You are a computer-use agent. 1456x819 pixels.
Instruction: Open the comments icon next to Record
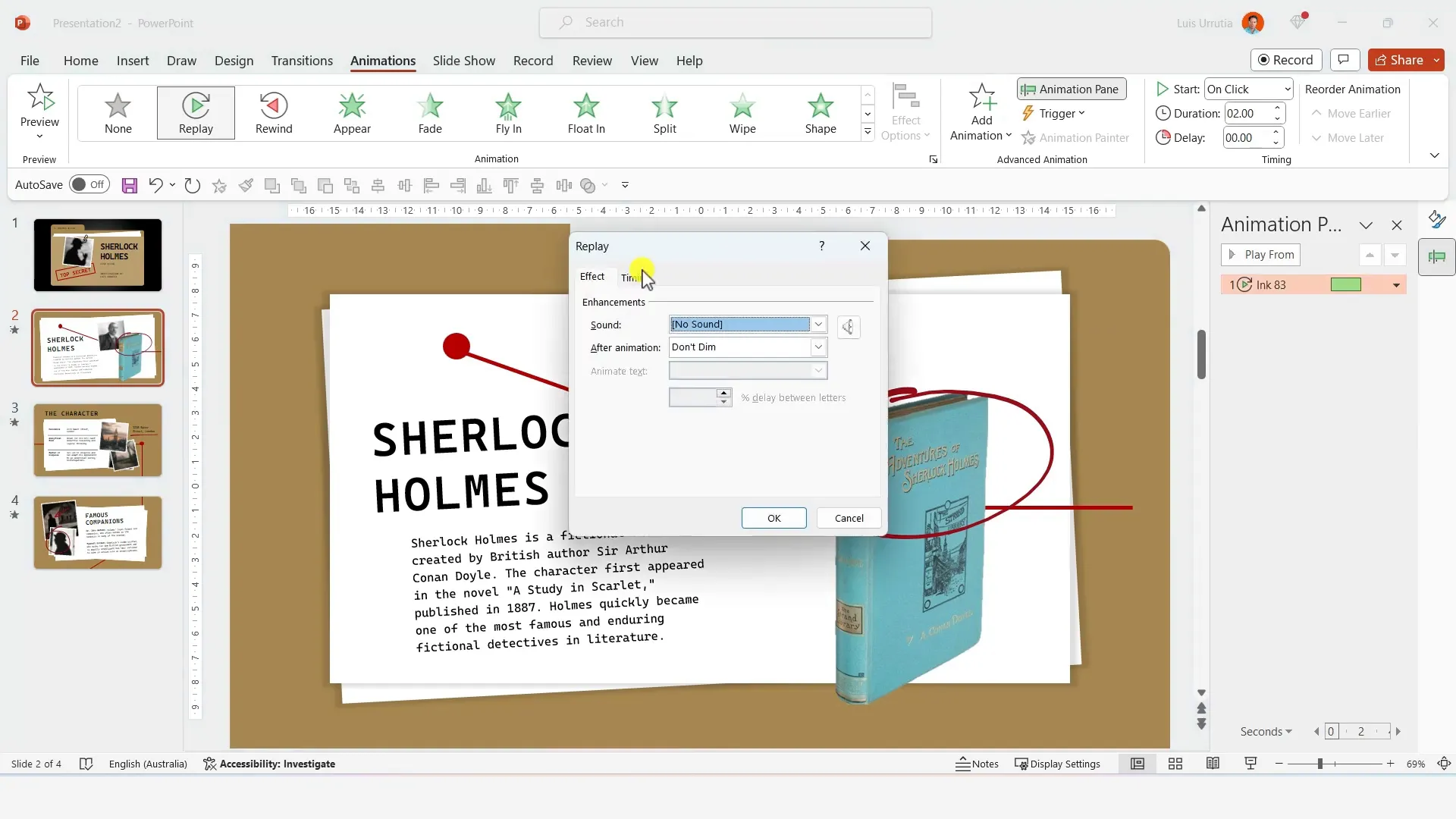(1344, 60)
